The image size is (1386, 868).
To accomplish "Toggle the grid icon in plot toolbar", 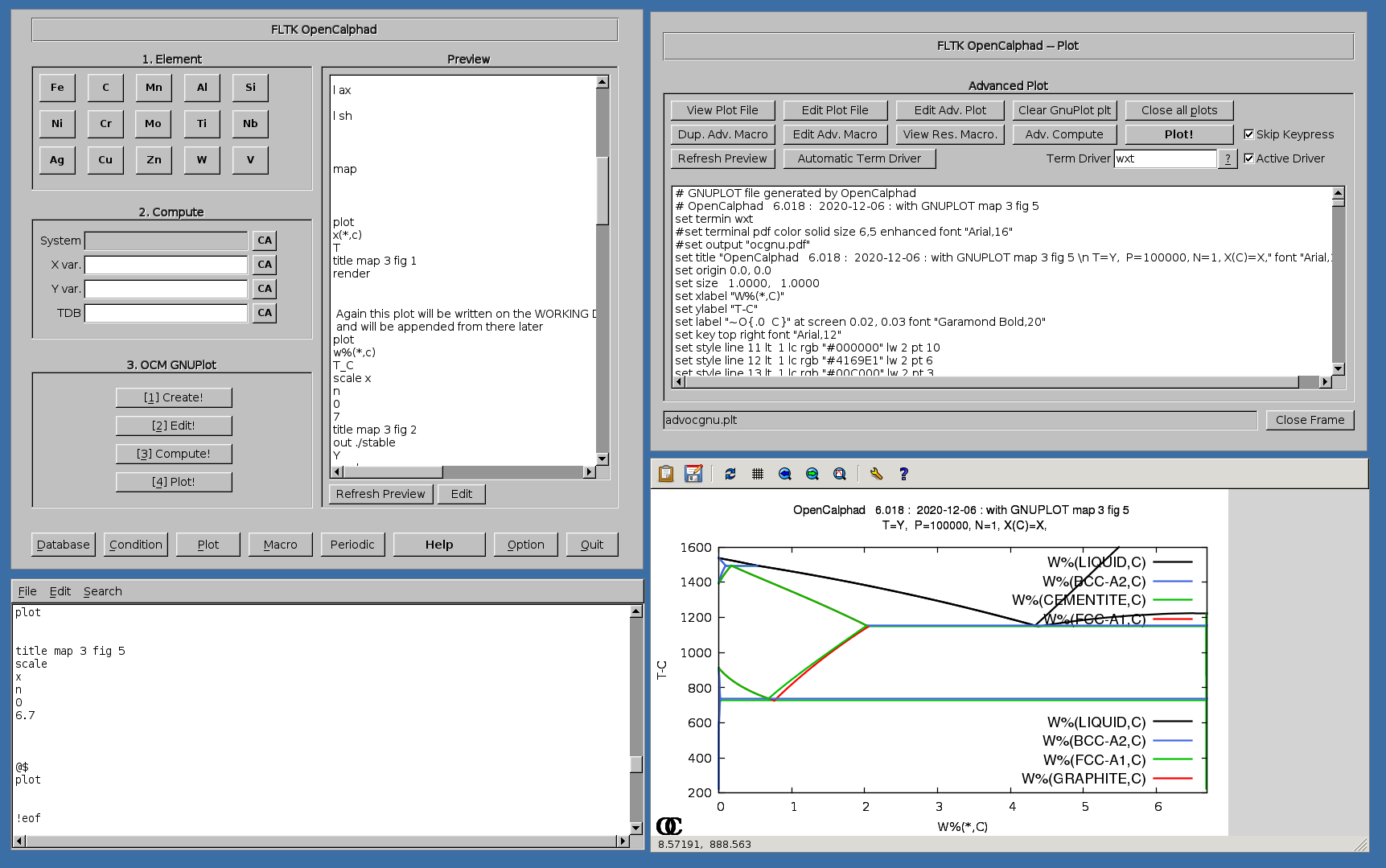I will pos(758,474).
